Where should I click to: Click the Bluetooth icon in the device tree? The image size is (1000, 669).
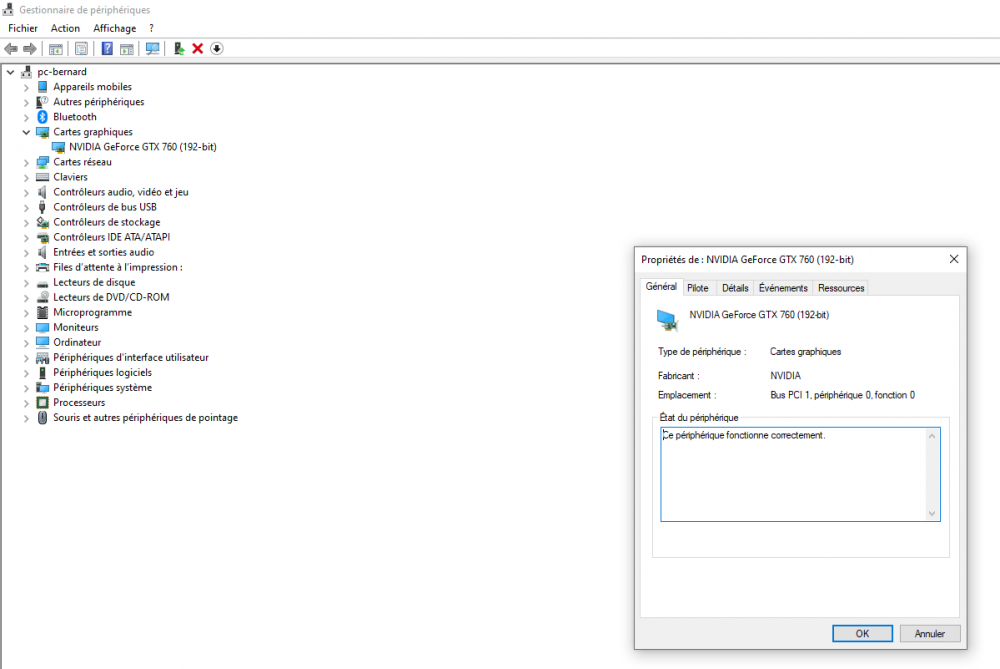pos(43,117)
